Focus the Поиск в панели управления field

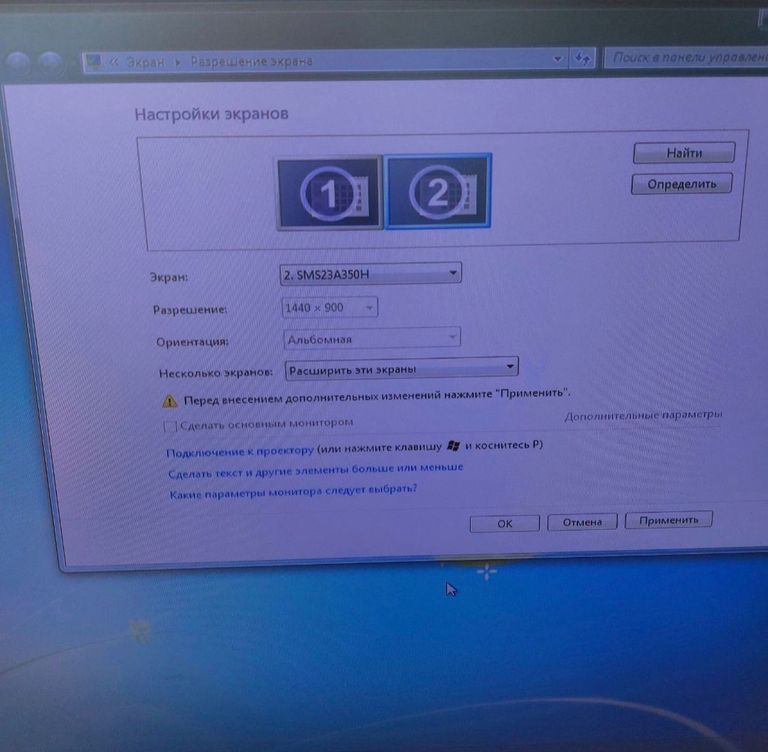pyautogui.click(x=686, y=58)
